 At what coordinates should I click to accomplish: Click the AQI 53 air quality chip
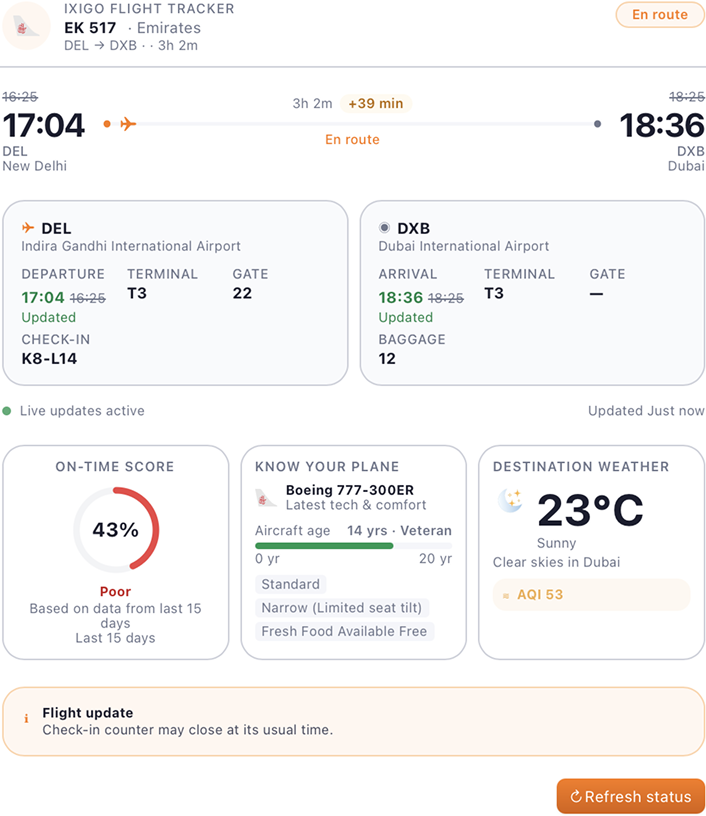coord(591,595)
